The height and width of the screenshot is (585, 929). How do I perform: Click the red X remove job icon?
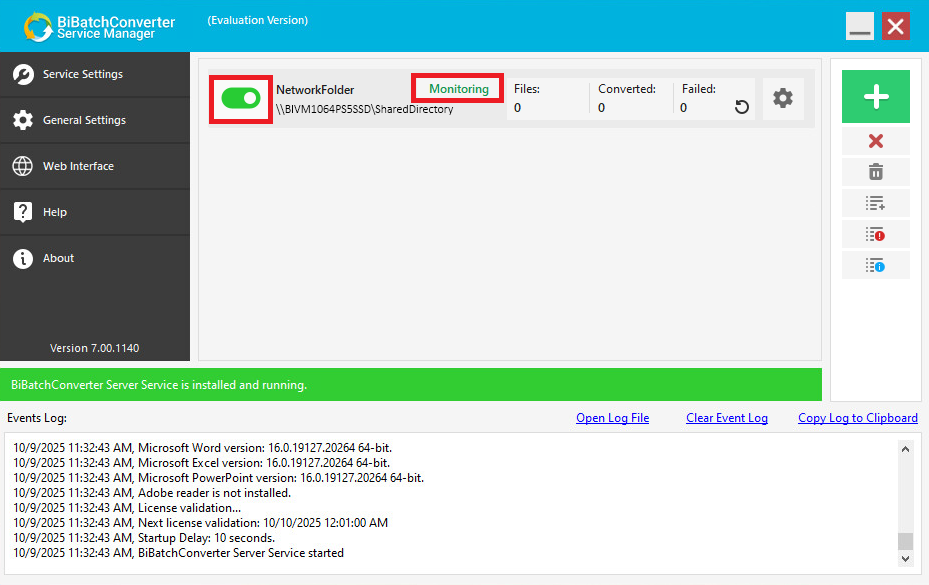pyautogui.click(x=875, y=141)
